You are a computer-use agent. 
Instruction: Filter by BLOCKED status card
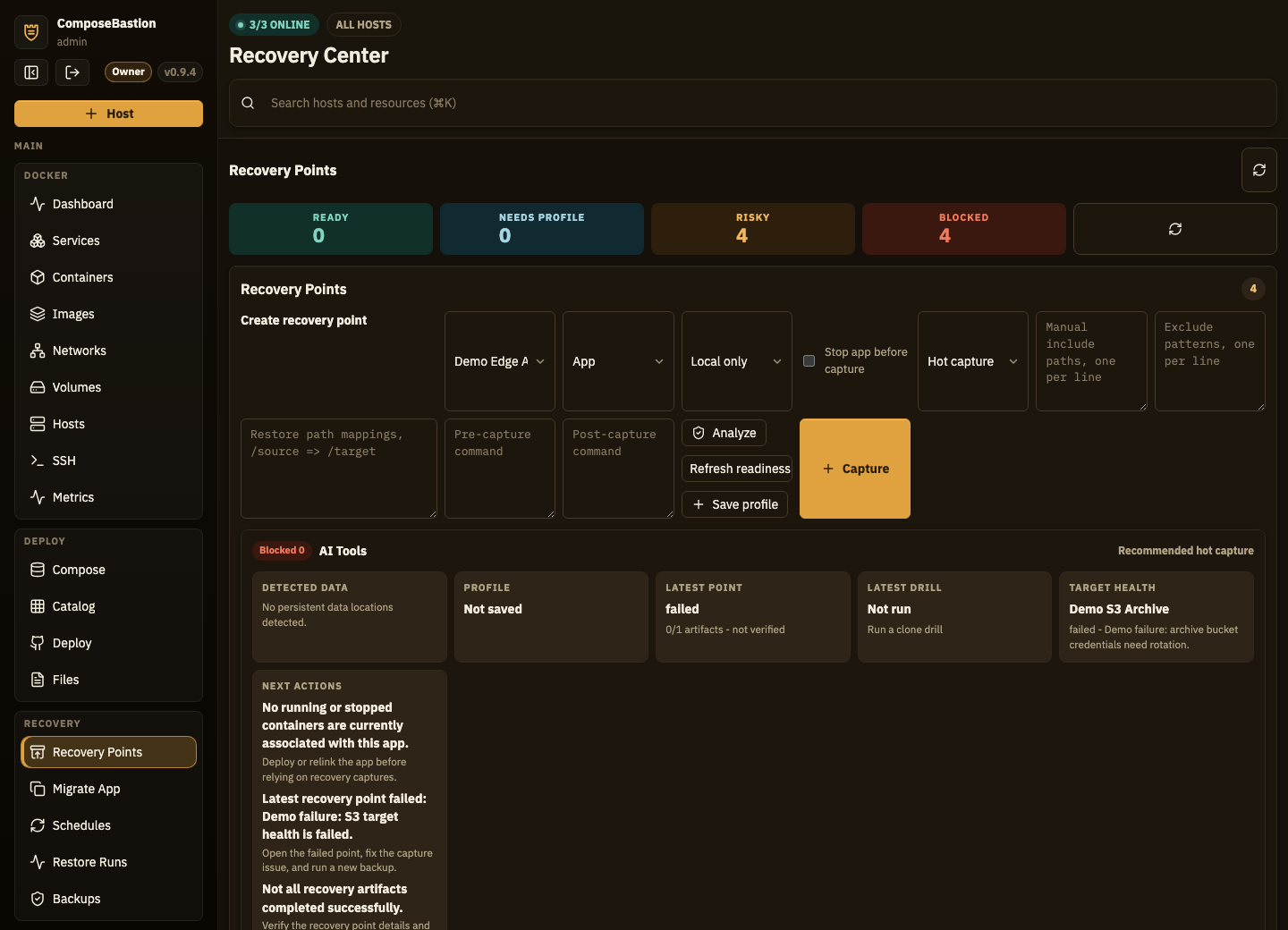(x=964, y=229)
